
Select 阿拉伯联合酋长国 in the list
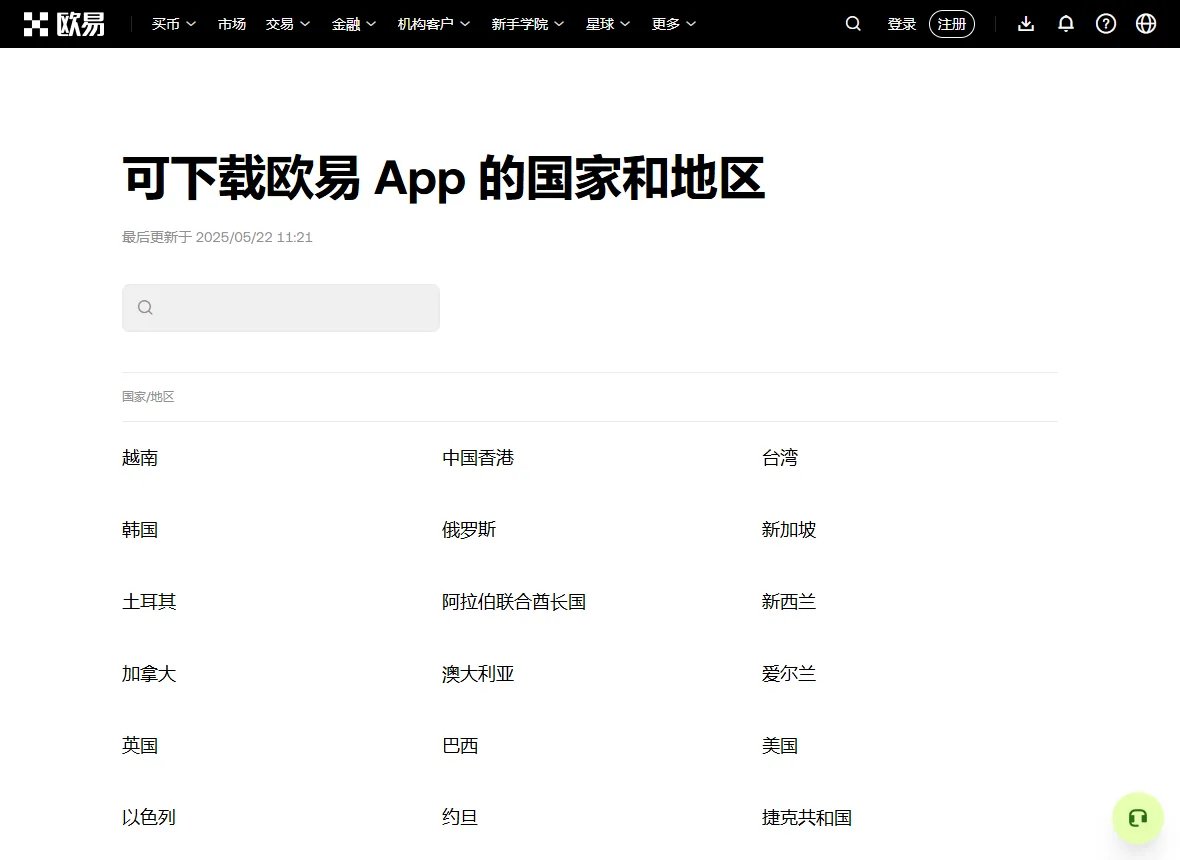tap(514, 602)
